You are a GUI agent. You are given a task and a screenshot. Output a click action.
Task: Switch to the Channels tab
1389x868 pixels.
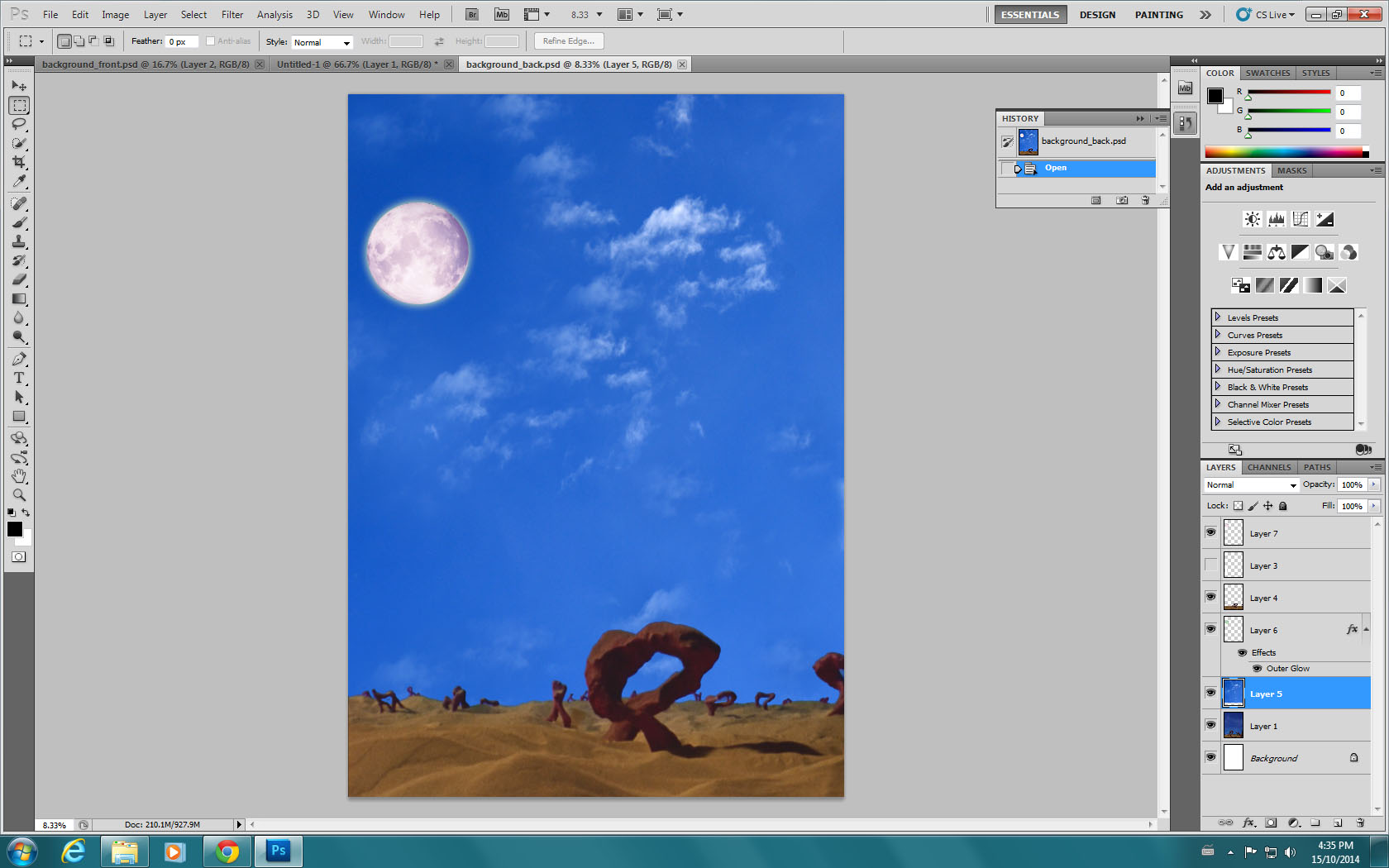point(1268,467)
